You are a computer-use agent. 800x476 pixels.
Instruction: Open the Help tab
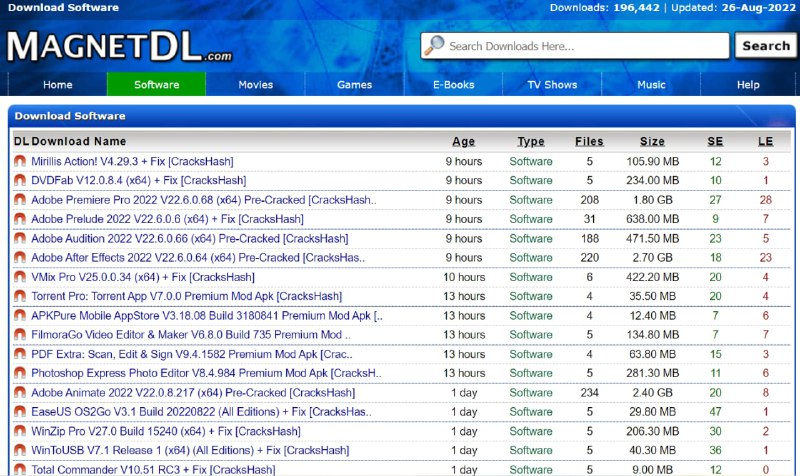(x=748, y=85)
